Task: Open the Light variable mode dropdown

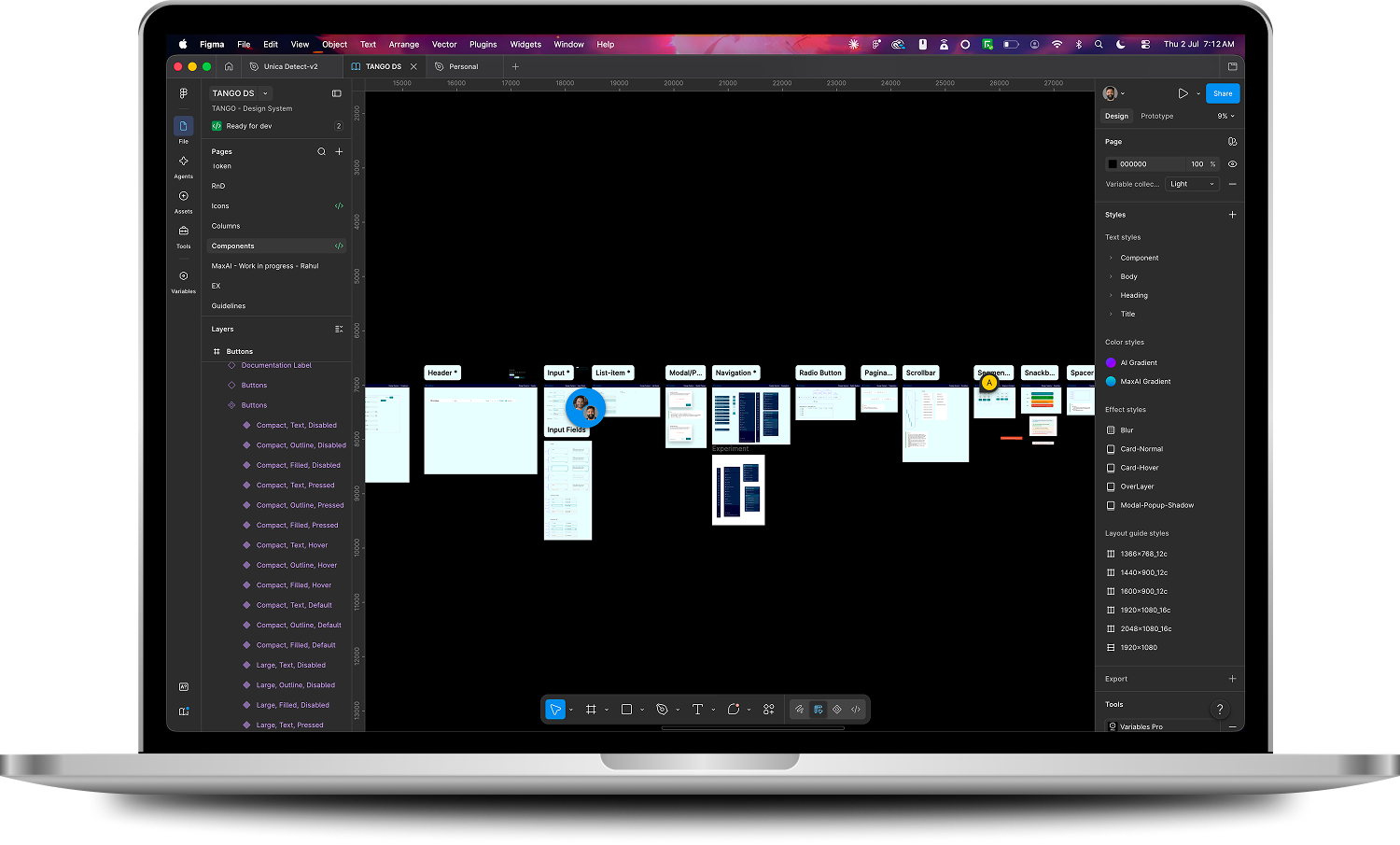Action: (1192, 184)
